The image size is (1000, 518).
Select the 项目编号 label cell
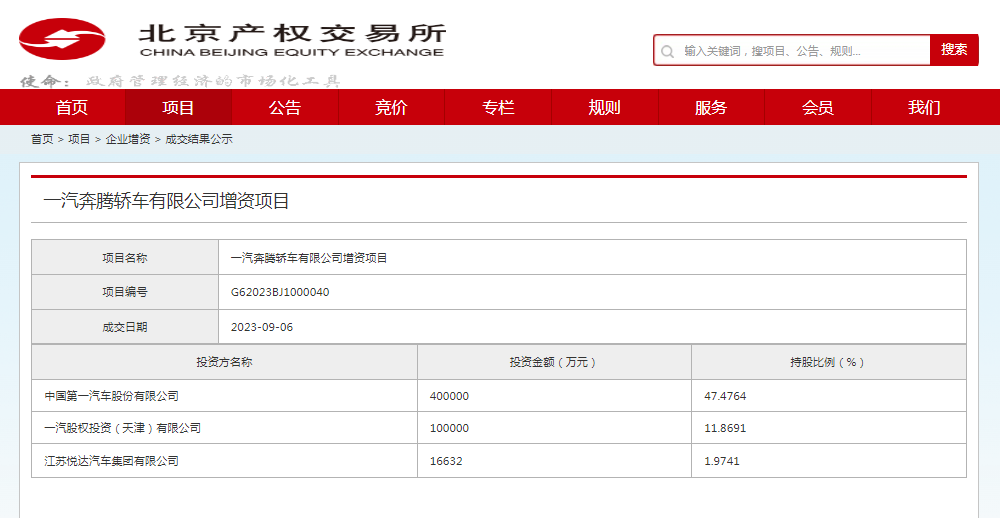(x=125, y=292)
